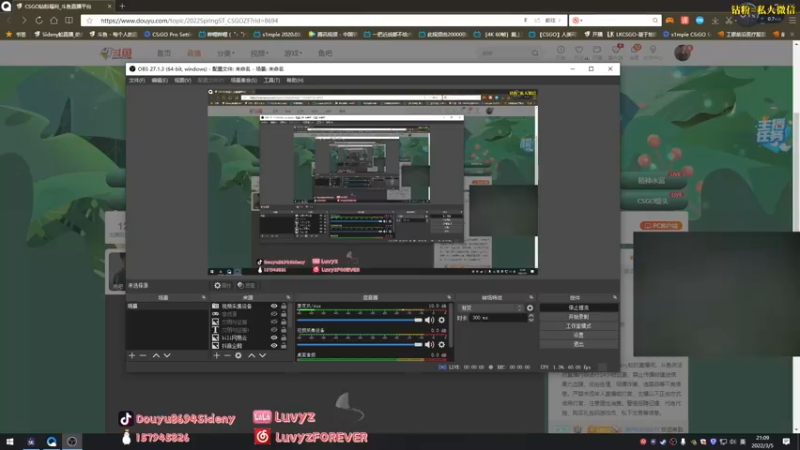The image size is (800, 450).
Task: Toggle visibility of the 抖音 source row
Action: click(274, 346)
